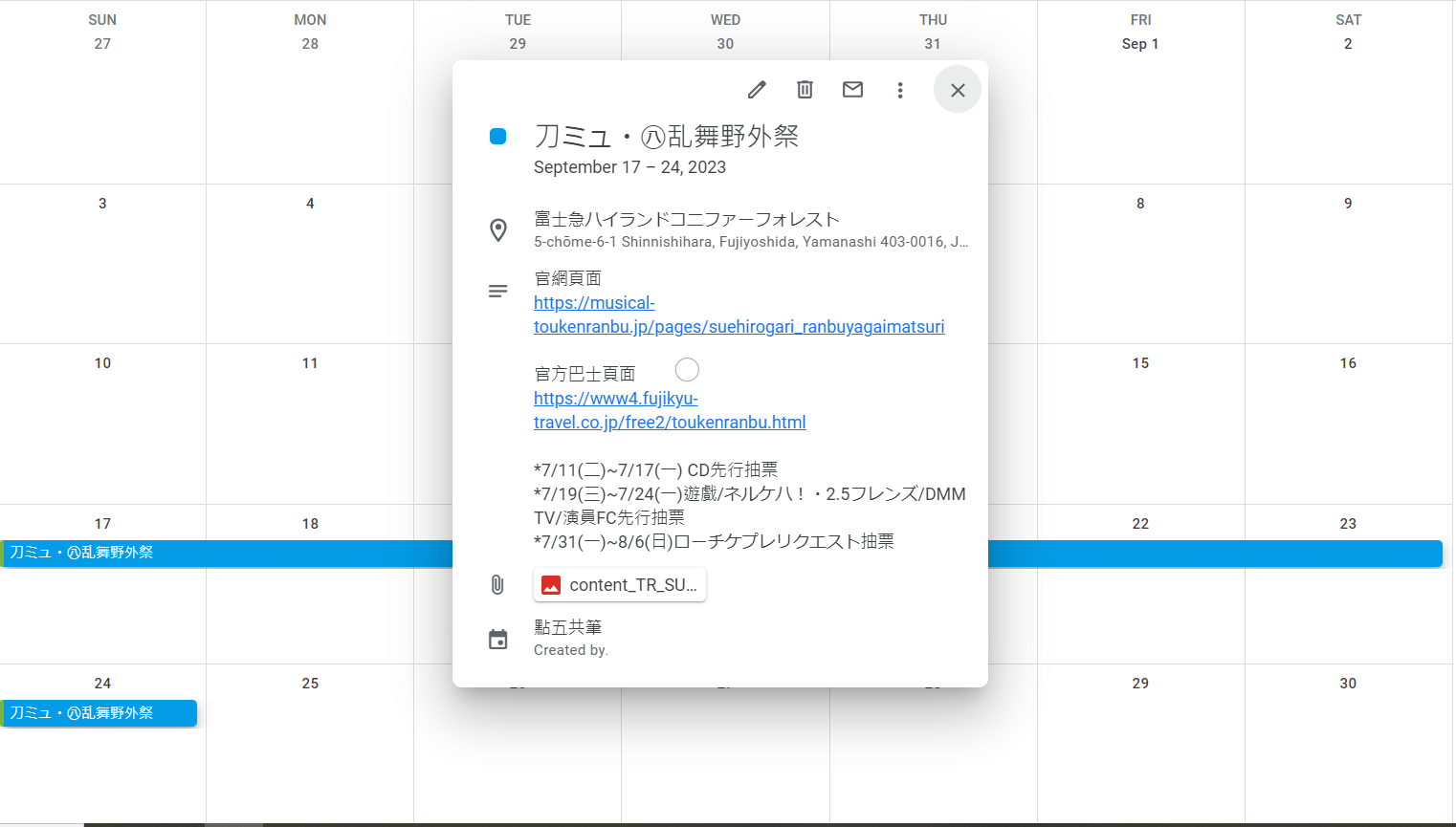Delete the event with the trash icon

805,90
